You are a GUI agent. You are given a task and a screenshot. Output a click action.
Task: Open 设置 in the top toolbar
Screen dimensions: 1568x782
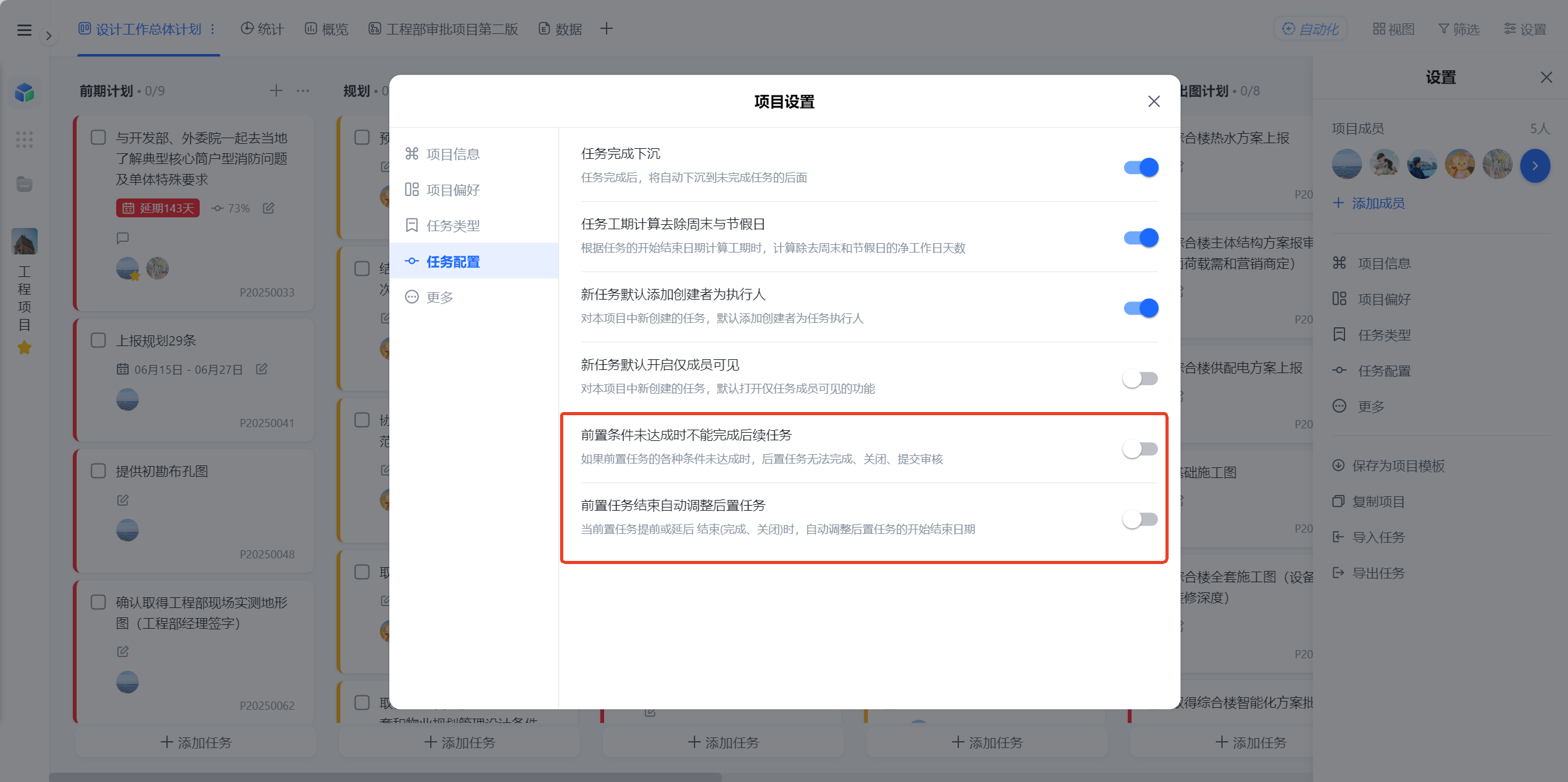(x=1525, y=29)
